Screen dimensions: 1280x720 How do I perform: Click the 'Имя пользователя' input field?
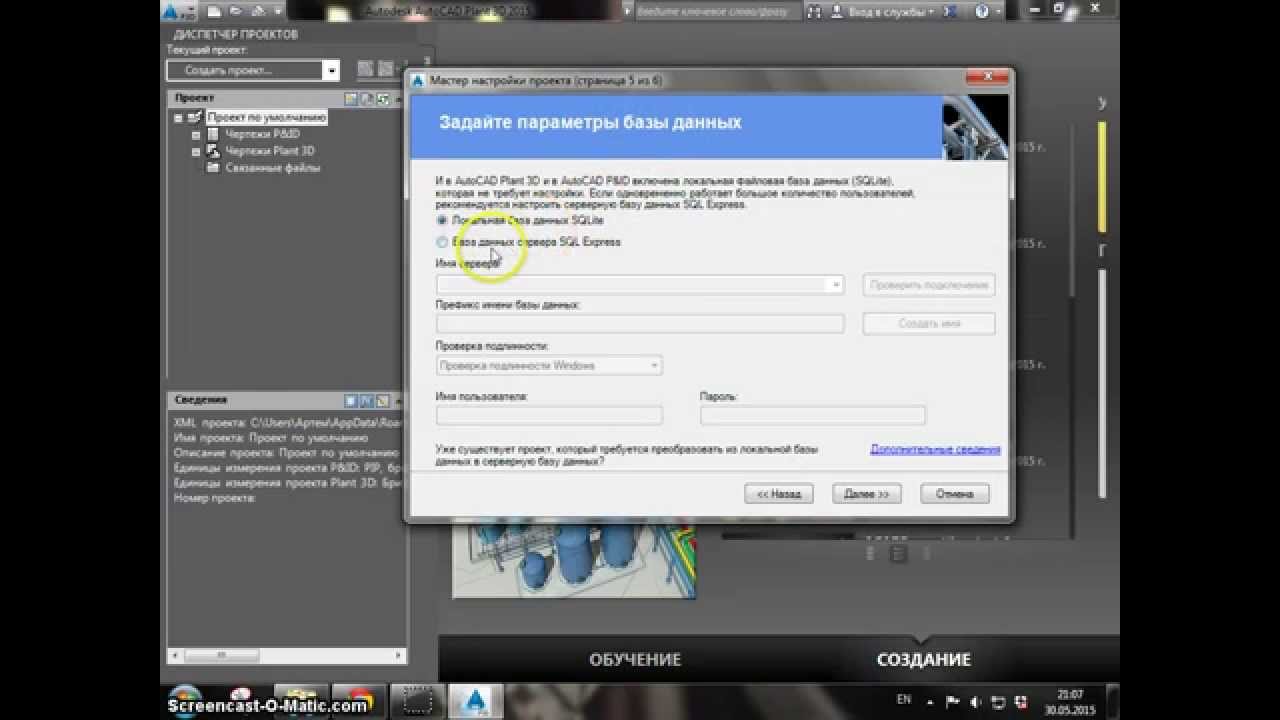coord(549,415)
